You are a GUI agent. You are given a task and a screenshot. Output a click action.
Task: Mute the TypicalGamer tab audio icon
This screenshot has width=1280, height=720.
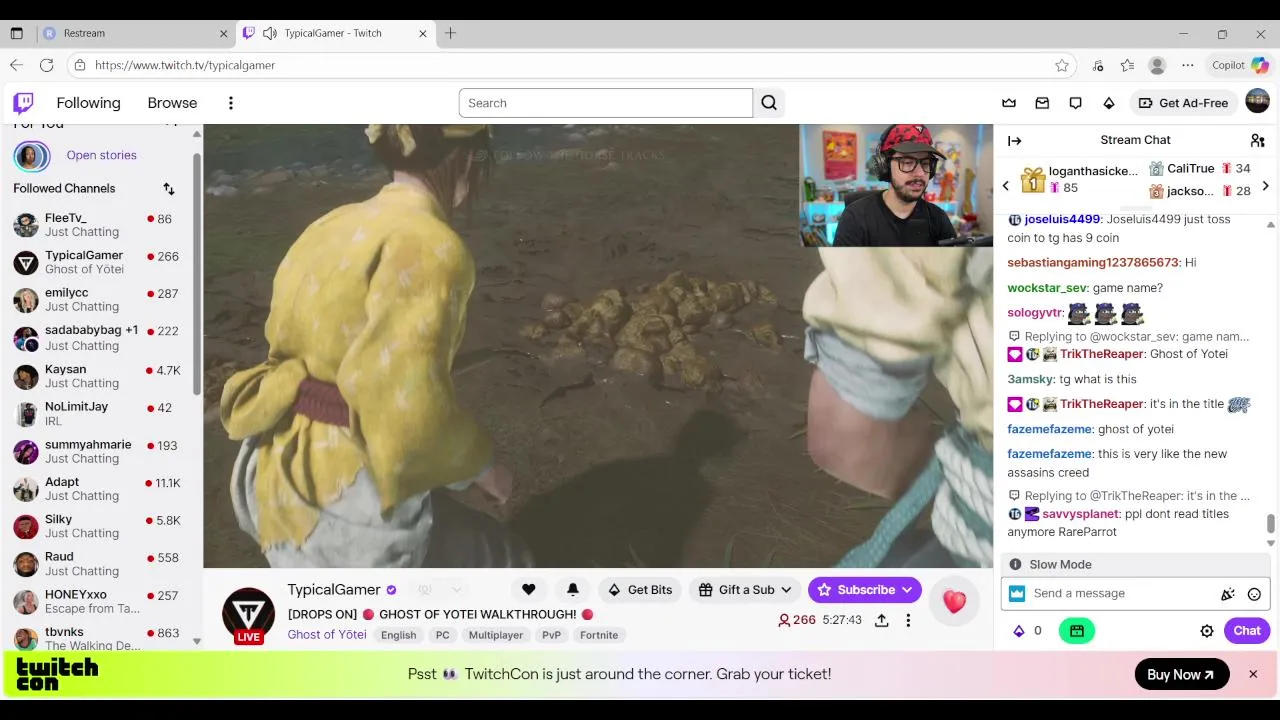pyautogui.click(x=269, y=33)
